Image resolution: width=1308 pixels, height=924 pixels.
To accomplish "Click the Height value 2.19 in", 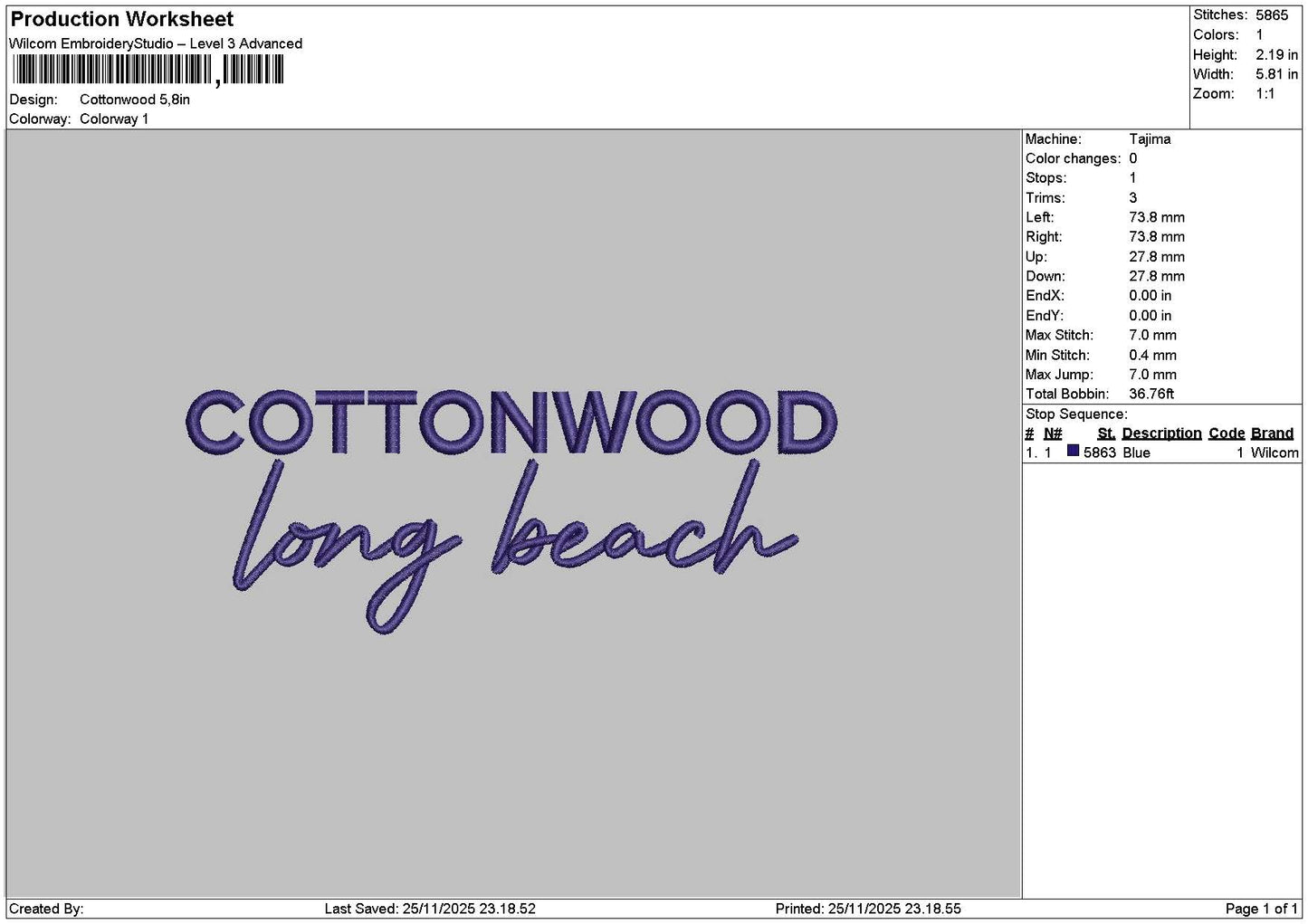I will (1276, 55).
